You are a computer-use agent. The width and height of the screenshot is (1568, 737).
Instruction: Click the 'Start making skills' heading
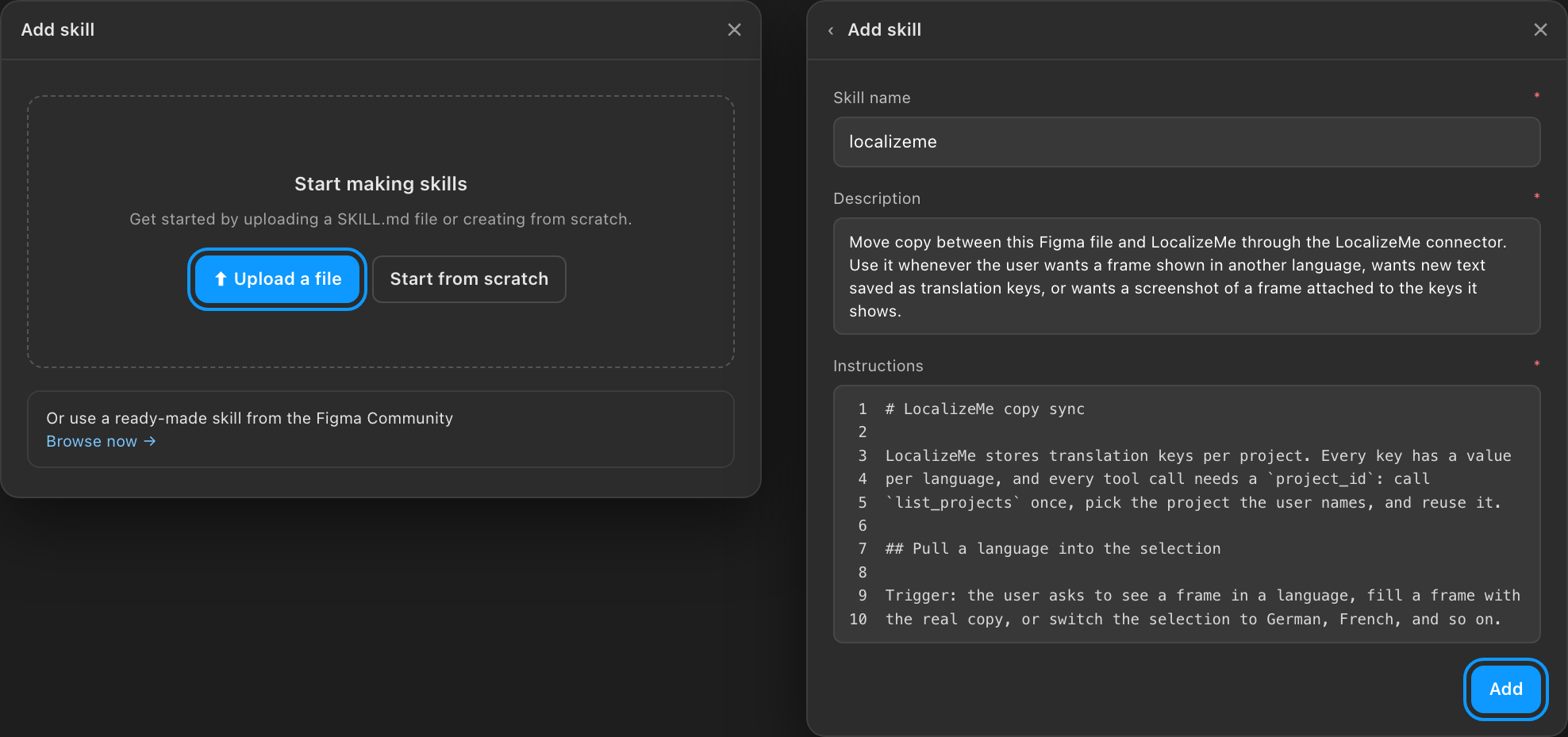pos(381,184)
